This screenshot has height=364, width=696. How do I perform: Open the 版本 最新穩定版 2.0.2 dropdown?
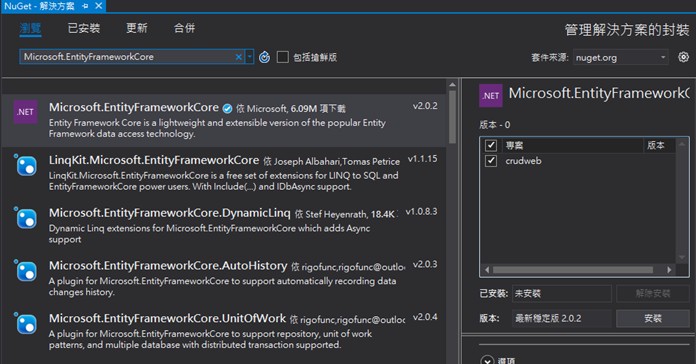pyautogui.click(x=562, y=318)
